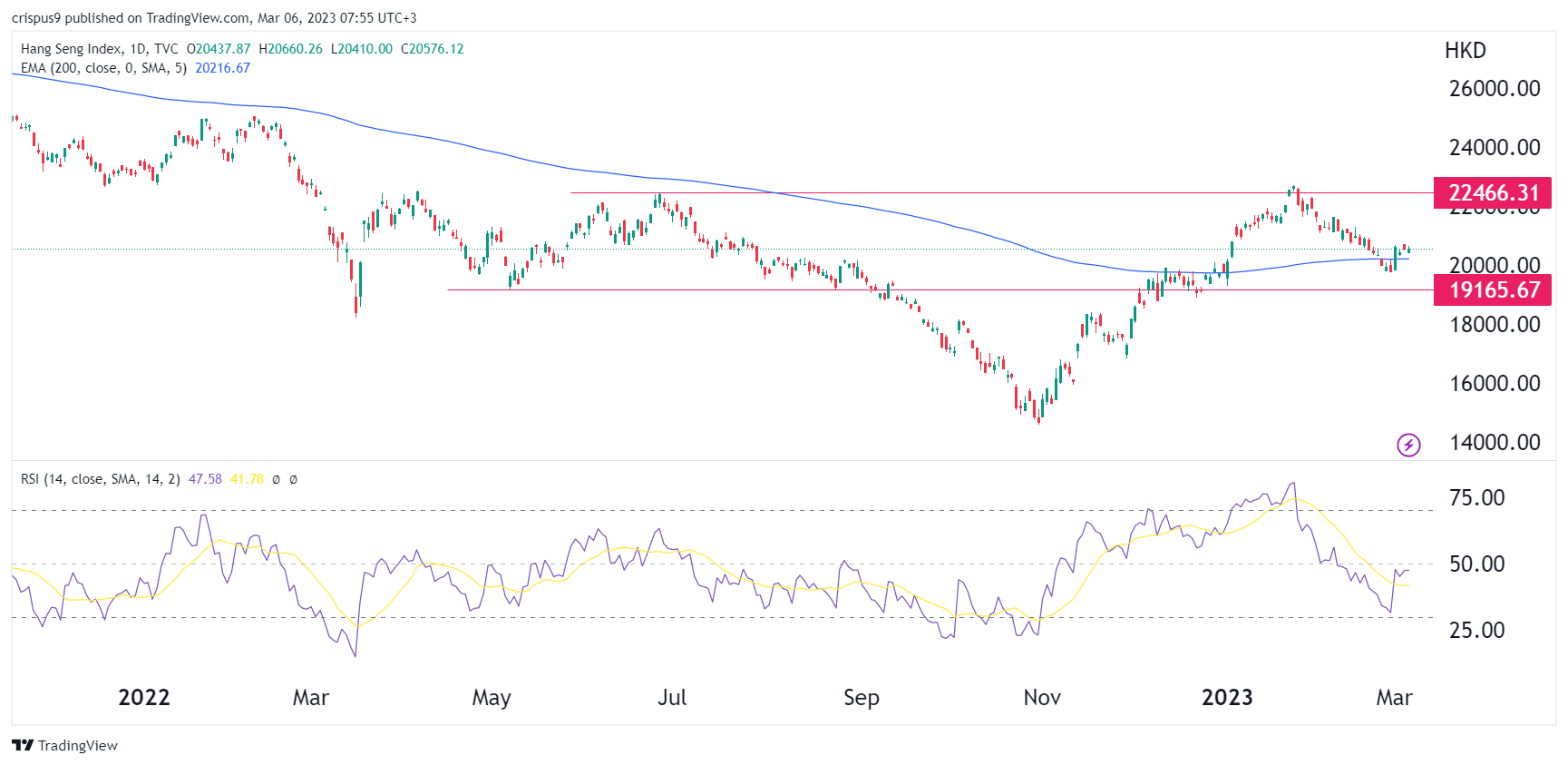
Task: Select the RSI 14 indicator legend
Action: pos(100,479)
